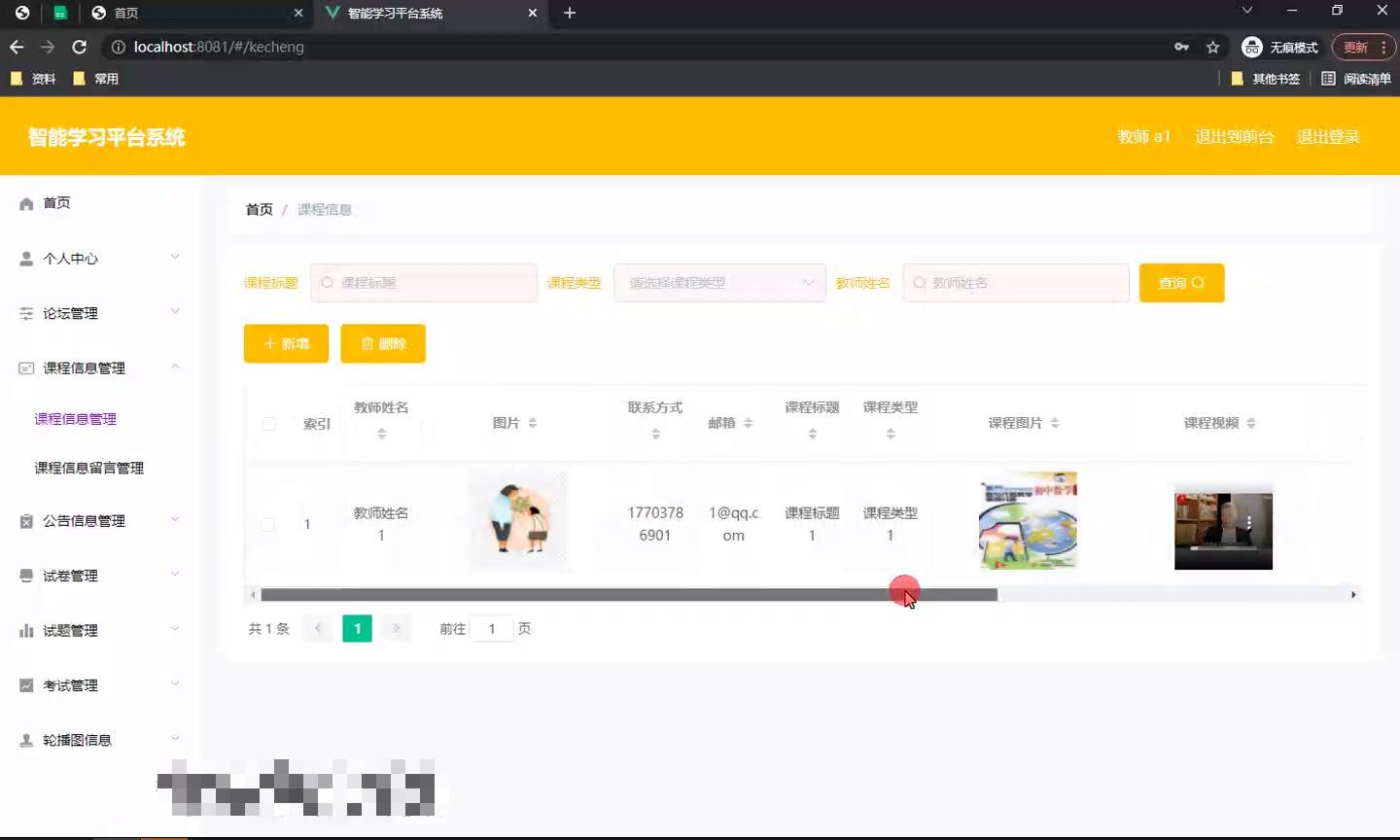Click the 个人中心 person icon

[x=25, y=258]
